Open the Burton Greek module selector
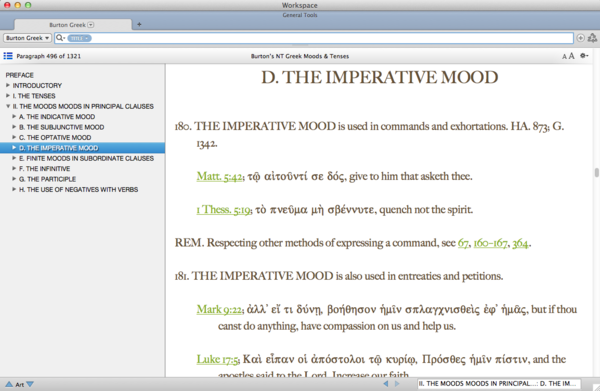600x391 pixels. point(27,38)
